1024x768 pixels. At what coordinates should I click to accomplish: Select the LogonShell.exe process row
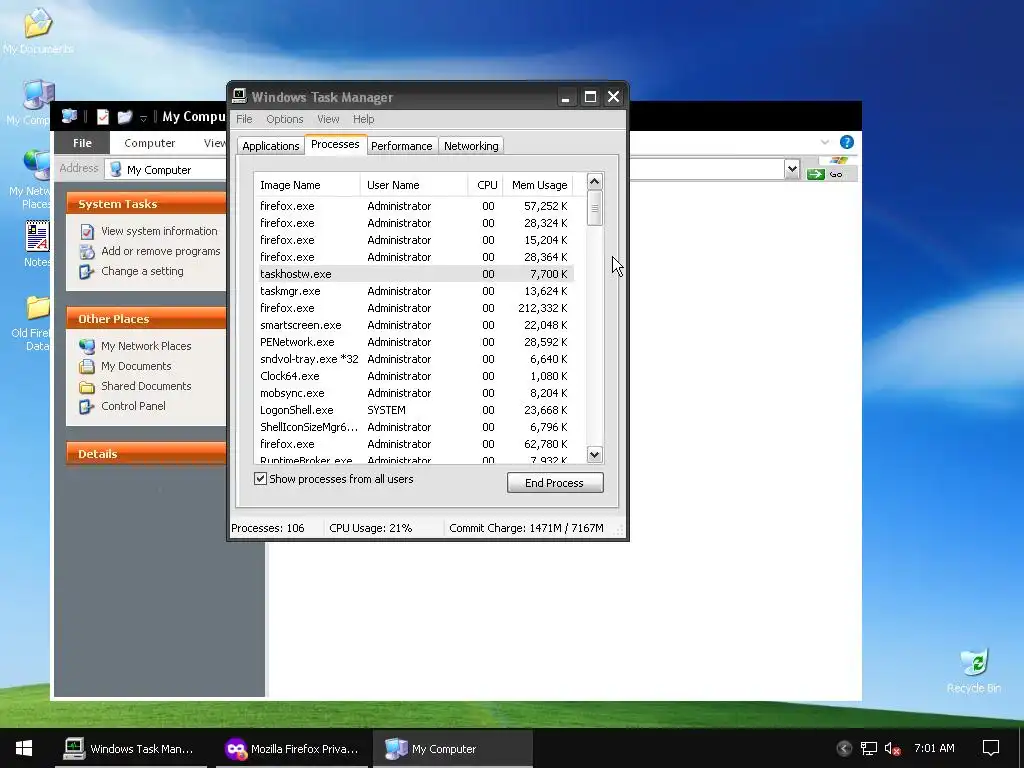coord(414,409)
